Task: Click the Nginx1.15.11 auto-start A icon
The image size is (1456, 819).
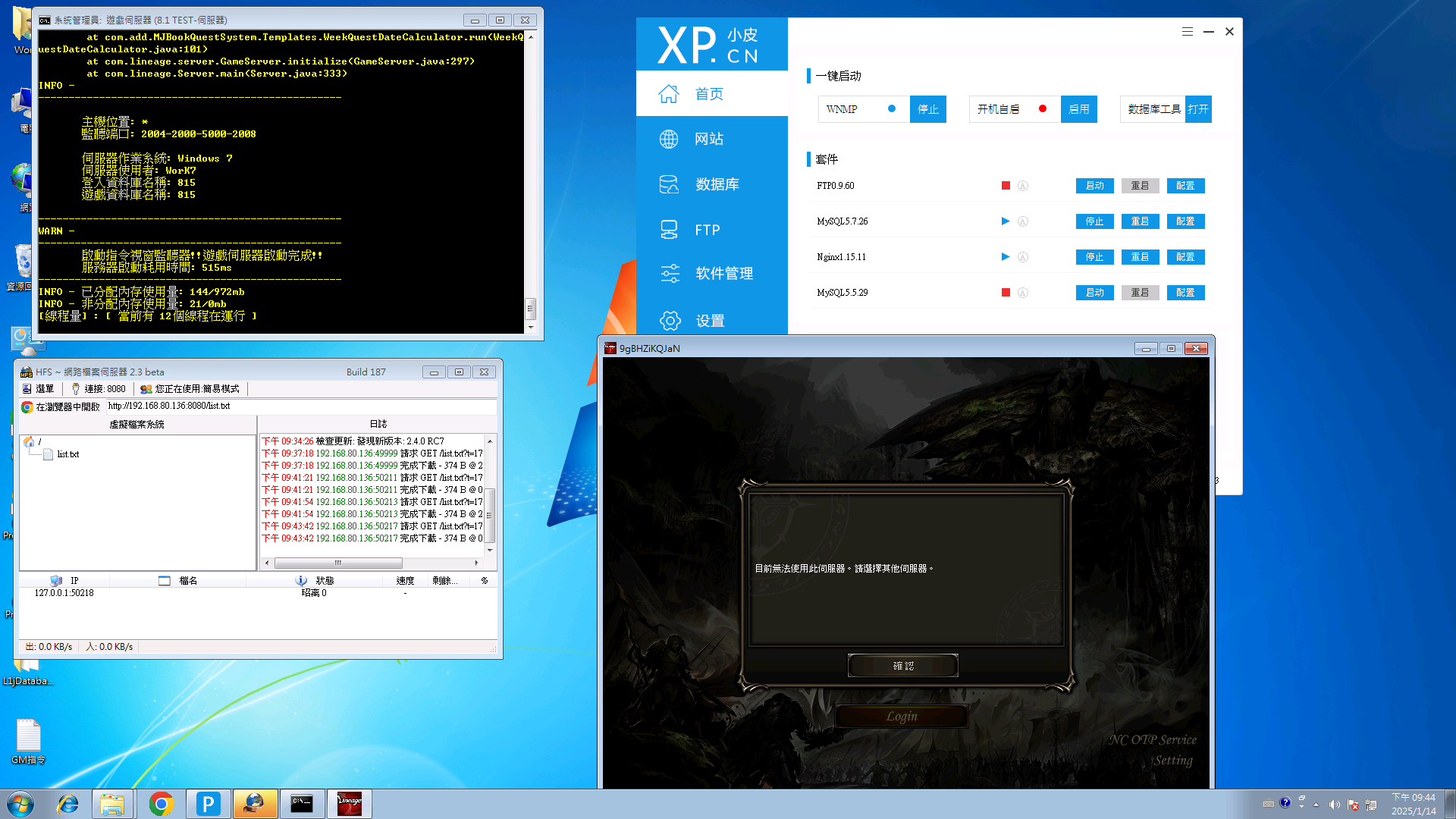Action: click(1022, 257)
